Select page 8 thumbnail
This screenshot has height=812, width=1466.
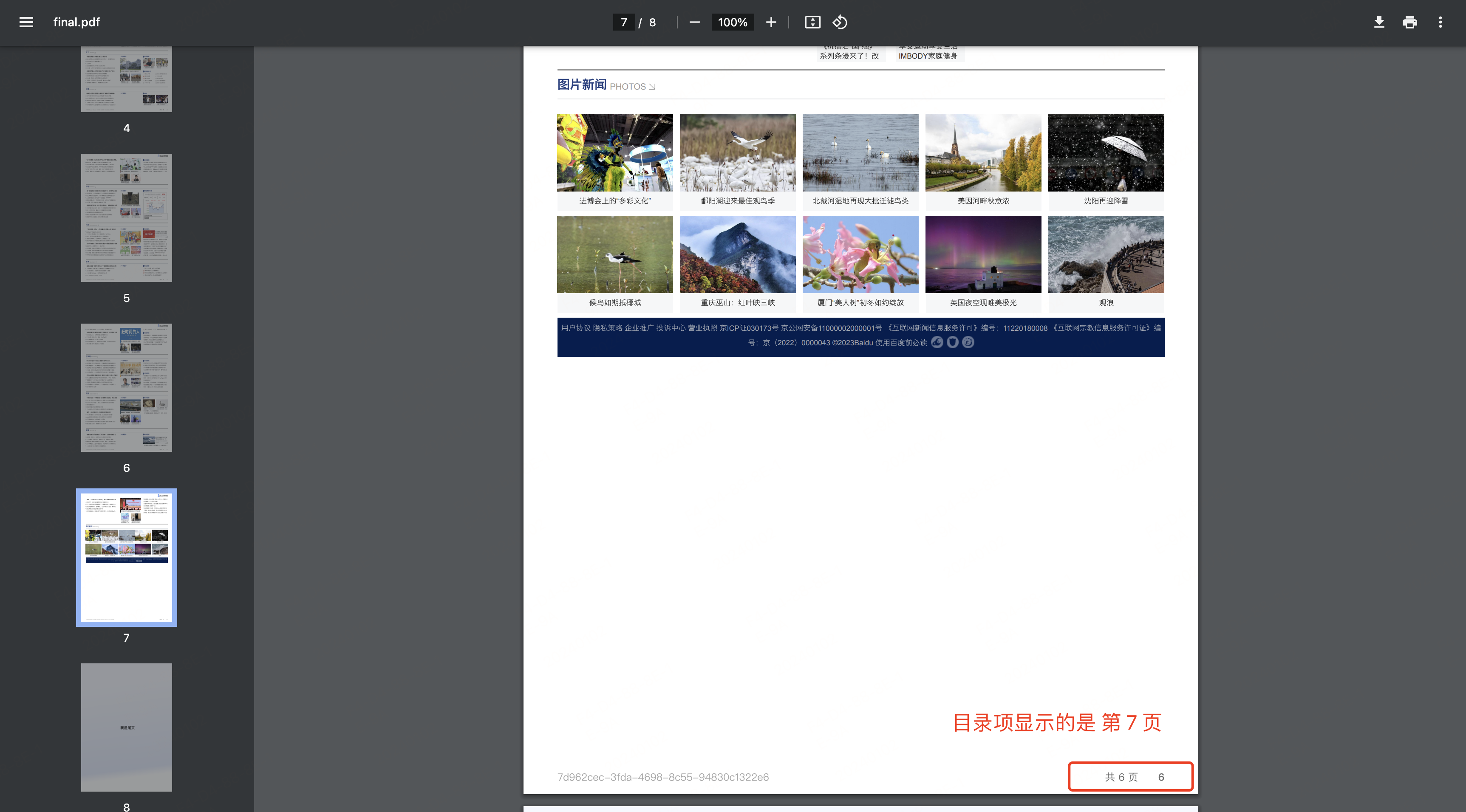[126, 727]
